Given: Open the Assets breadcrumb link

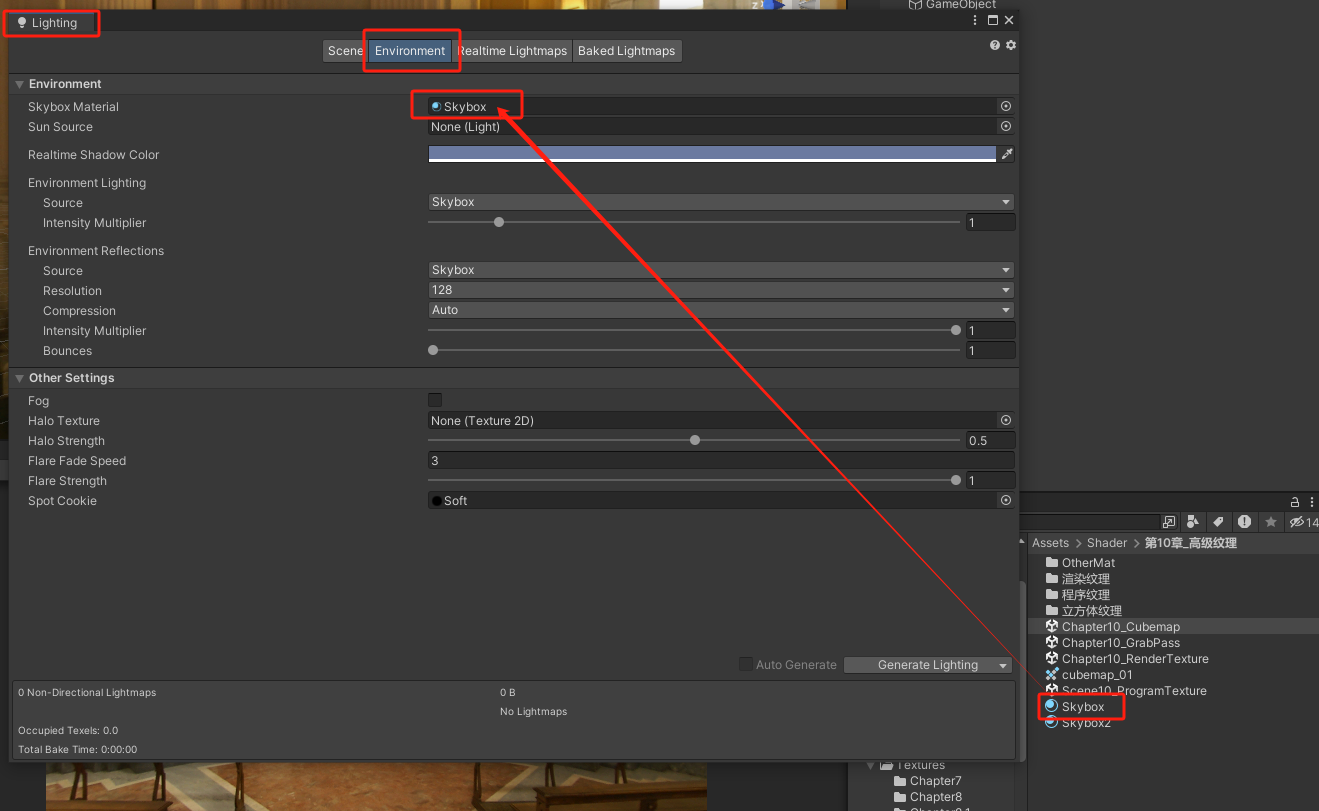Looking at the screenshot, I should 1050,542.
